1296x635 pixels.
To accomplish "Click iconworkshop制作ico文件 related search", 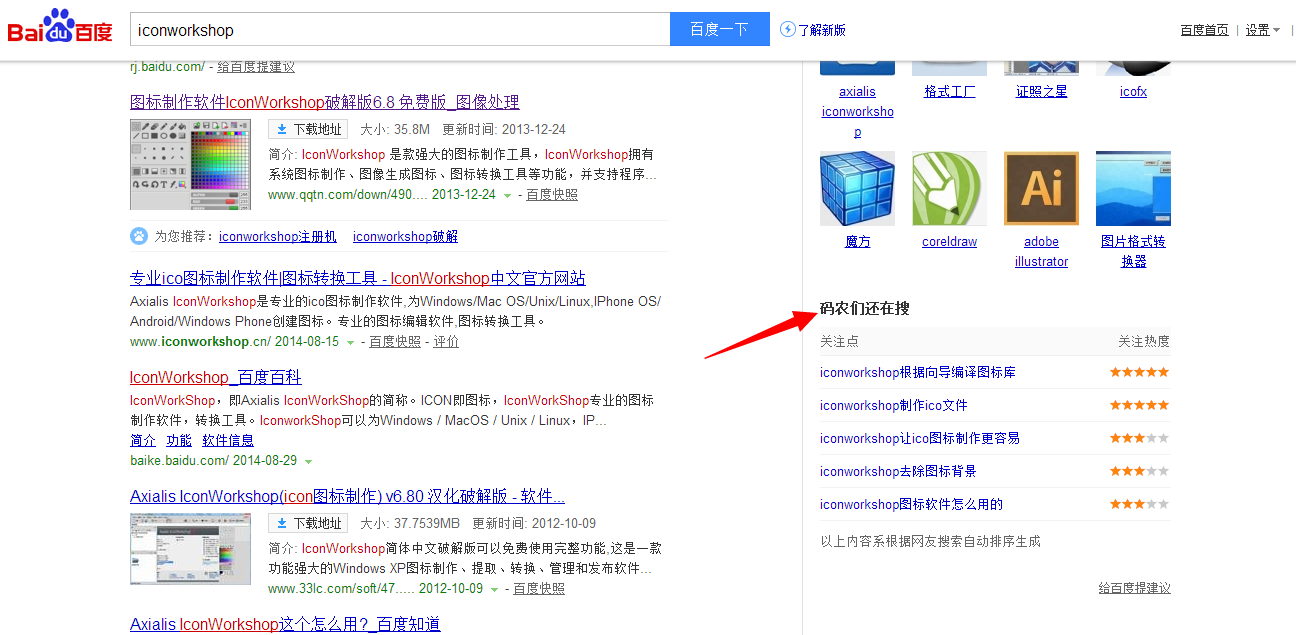I will (893, 405).
